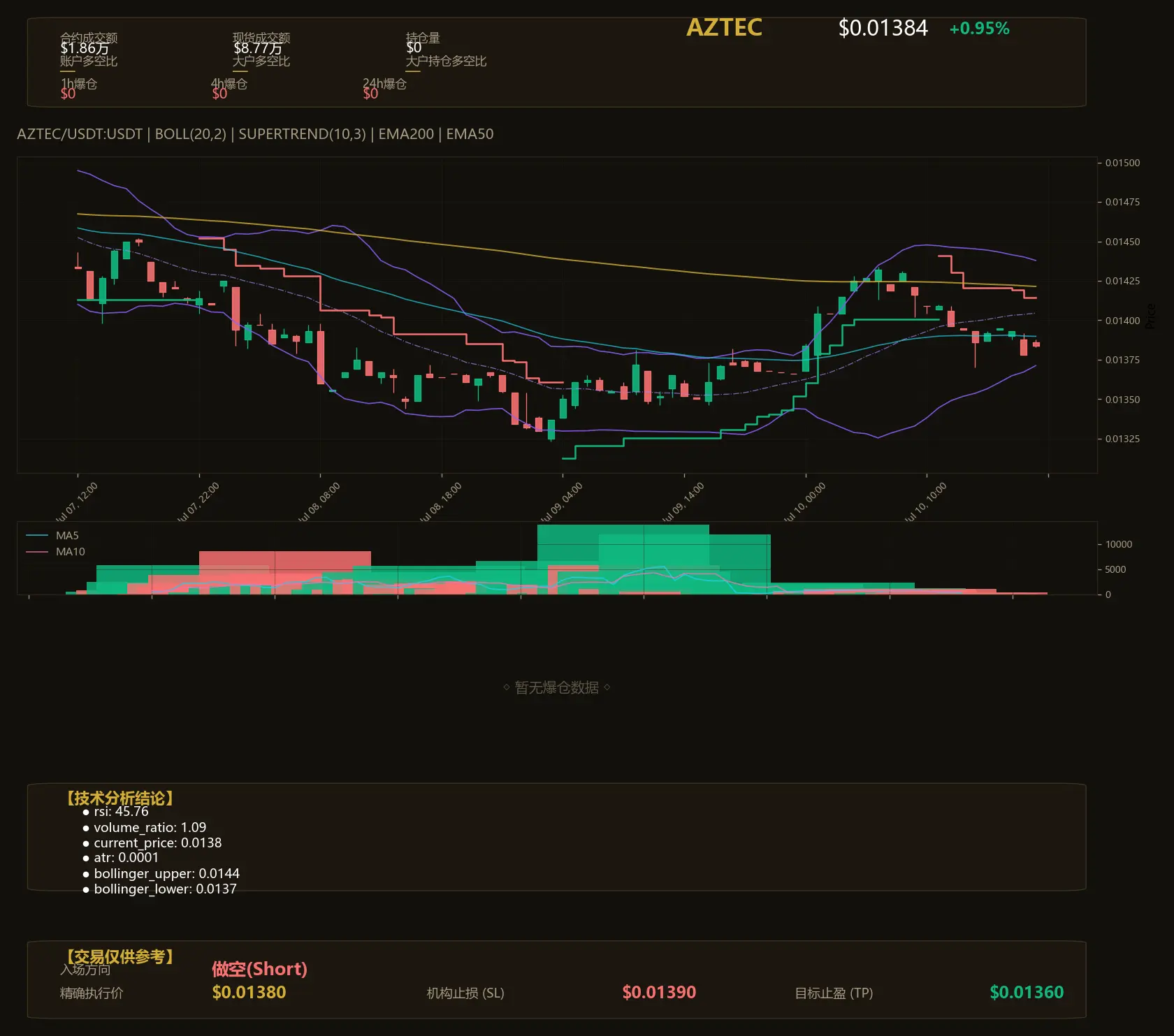The height and width of the screenshot is (1036, 1174).
Task: Select the $0.01360 take profit value
Action: pyautogui.click(x=1027, y=993)
